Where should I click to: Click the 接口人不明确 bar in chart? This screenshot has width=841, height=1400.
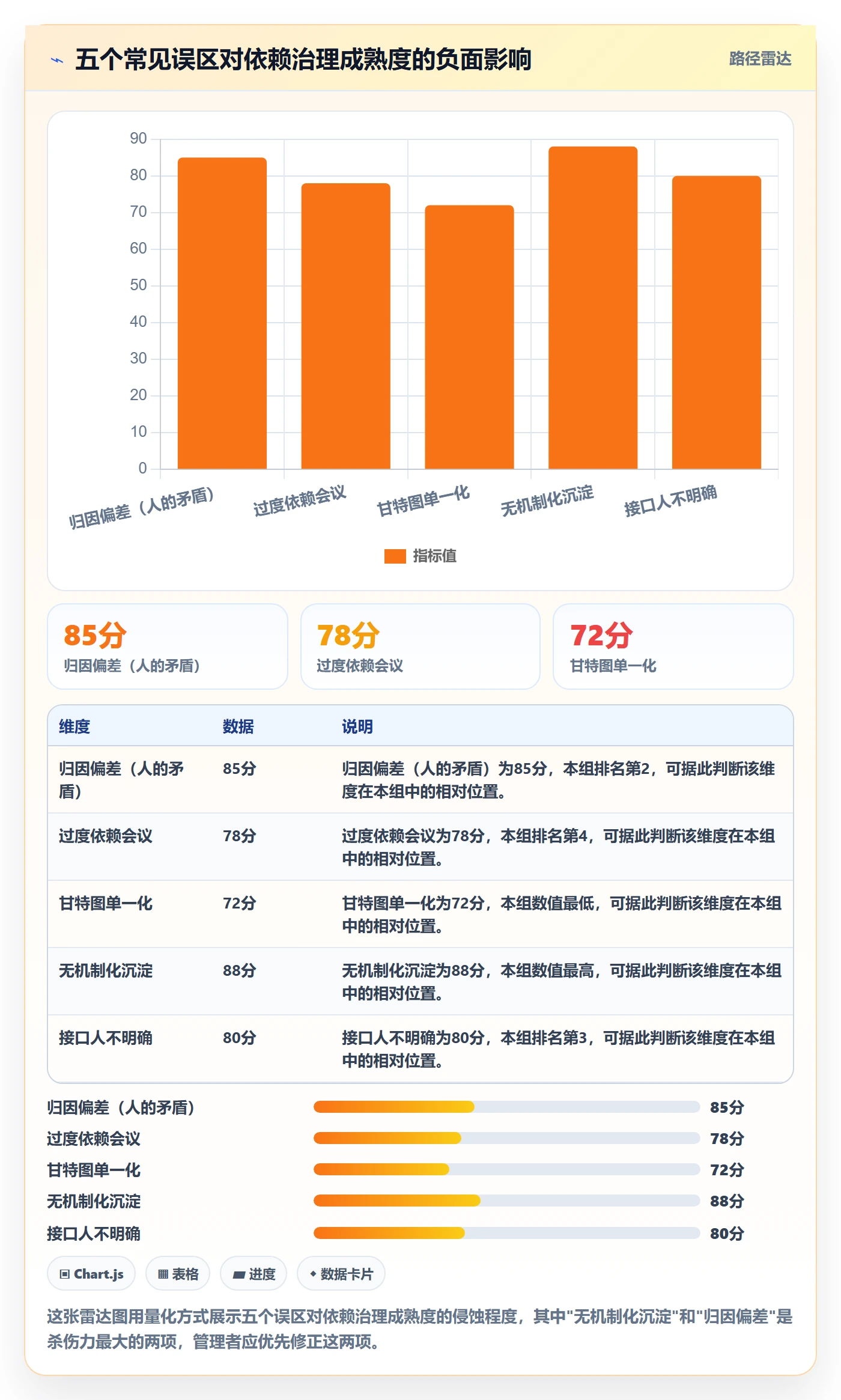tap(717, 323)
